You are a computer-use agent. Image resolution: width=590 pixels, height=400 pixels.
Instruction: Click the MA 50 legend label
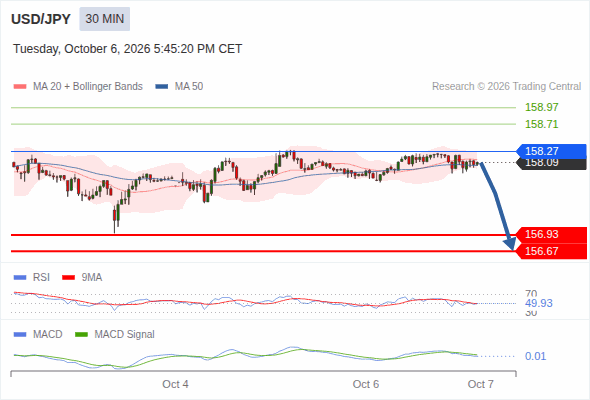189,87
